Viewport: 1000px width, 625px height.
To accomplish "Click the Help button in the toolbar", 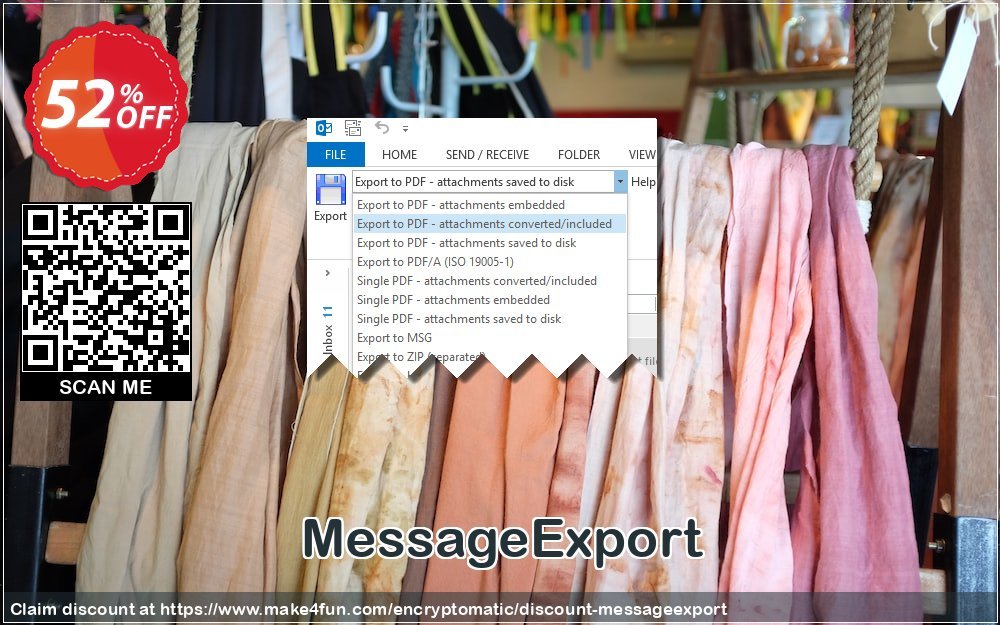I will tap(643, 182).
